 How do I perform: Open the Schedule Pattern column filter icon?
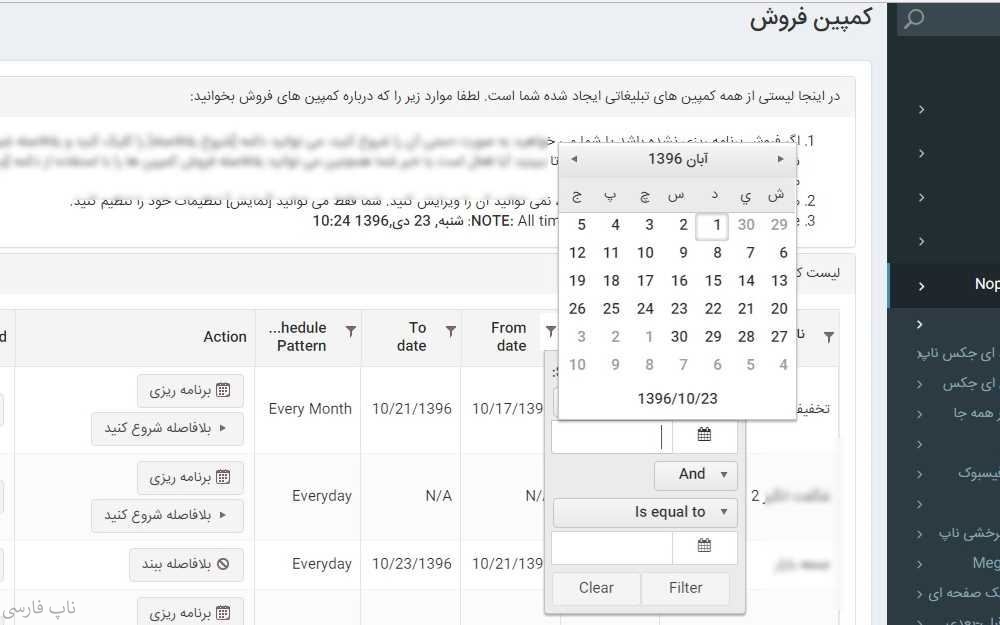[x=350, y=331]
